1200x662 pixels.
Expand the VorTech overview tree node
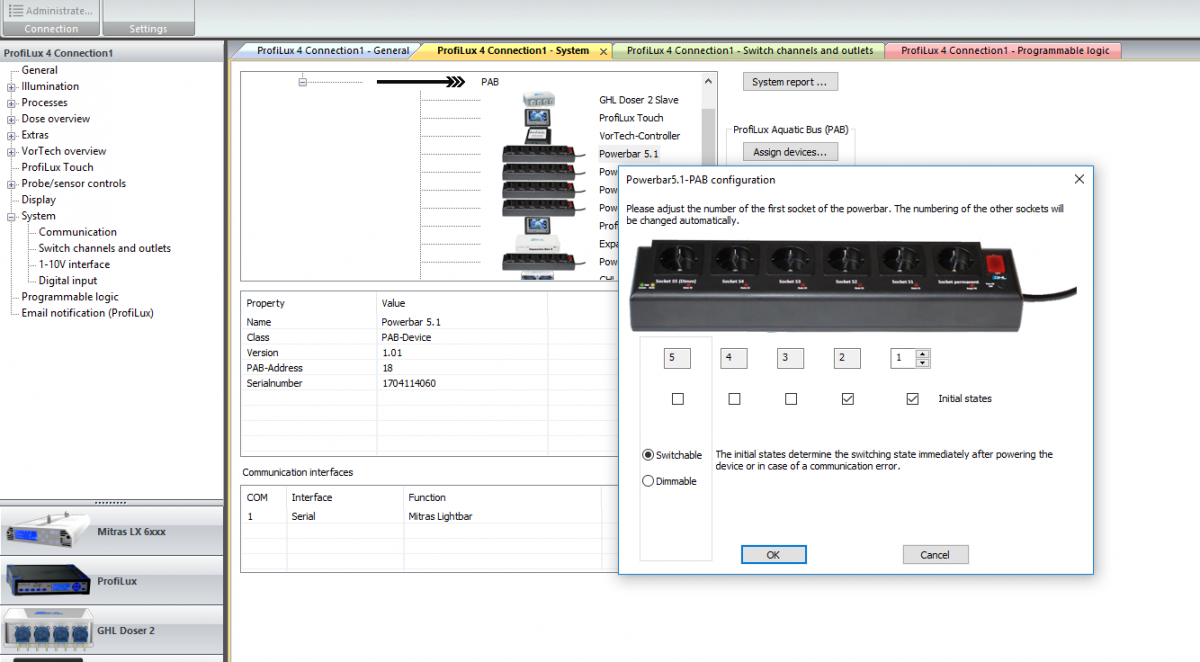point(11,151)
